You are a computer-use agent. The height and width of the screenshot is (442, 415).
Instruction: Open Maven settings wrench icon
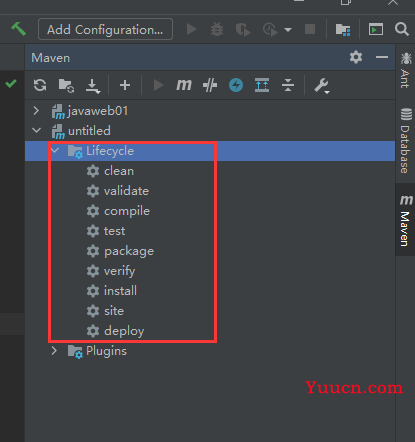[x=322, y=86]
